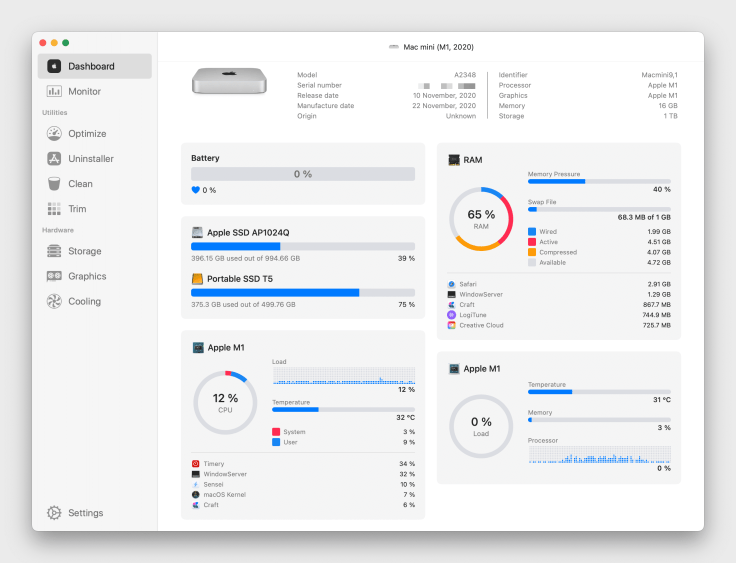The width and height of the screenshot is (736, 563).
Task: Click the GPU card Apple M1 chip icon
Action: point(454,369)
